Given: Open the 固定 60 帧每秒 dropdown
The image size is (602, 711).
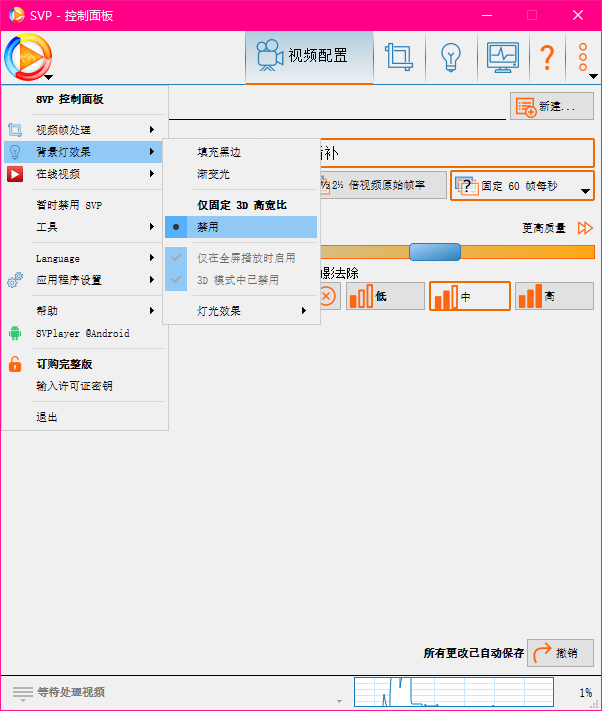Looking at the screenshot, I should coord(521,186).
